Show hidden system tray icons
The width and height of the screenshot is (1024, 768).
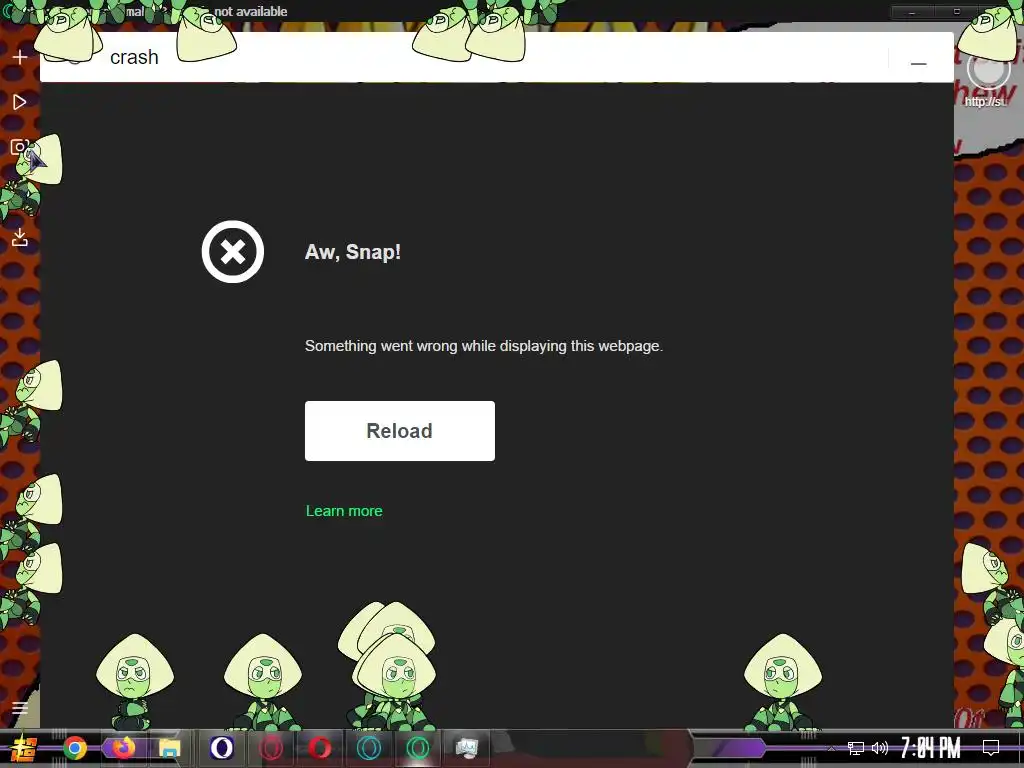[x=831, y=748]
